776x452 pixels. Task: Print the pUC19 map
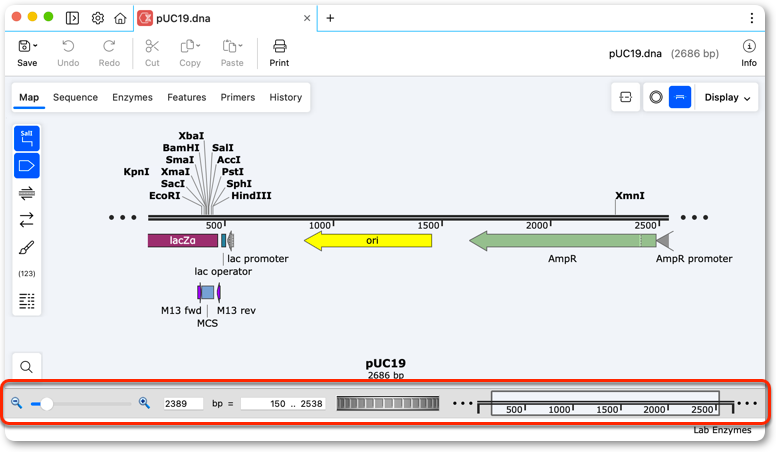tap(280, 53)
